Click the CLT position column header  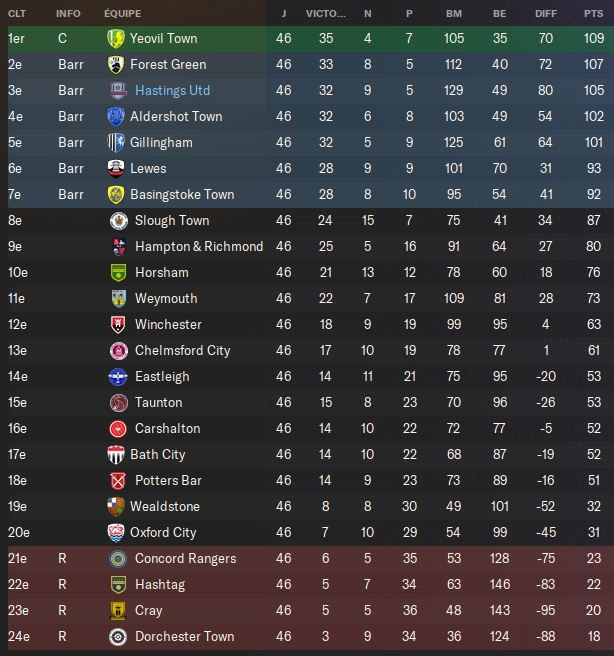coord(18,14)
